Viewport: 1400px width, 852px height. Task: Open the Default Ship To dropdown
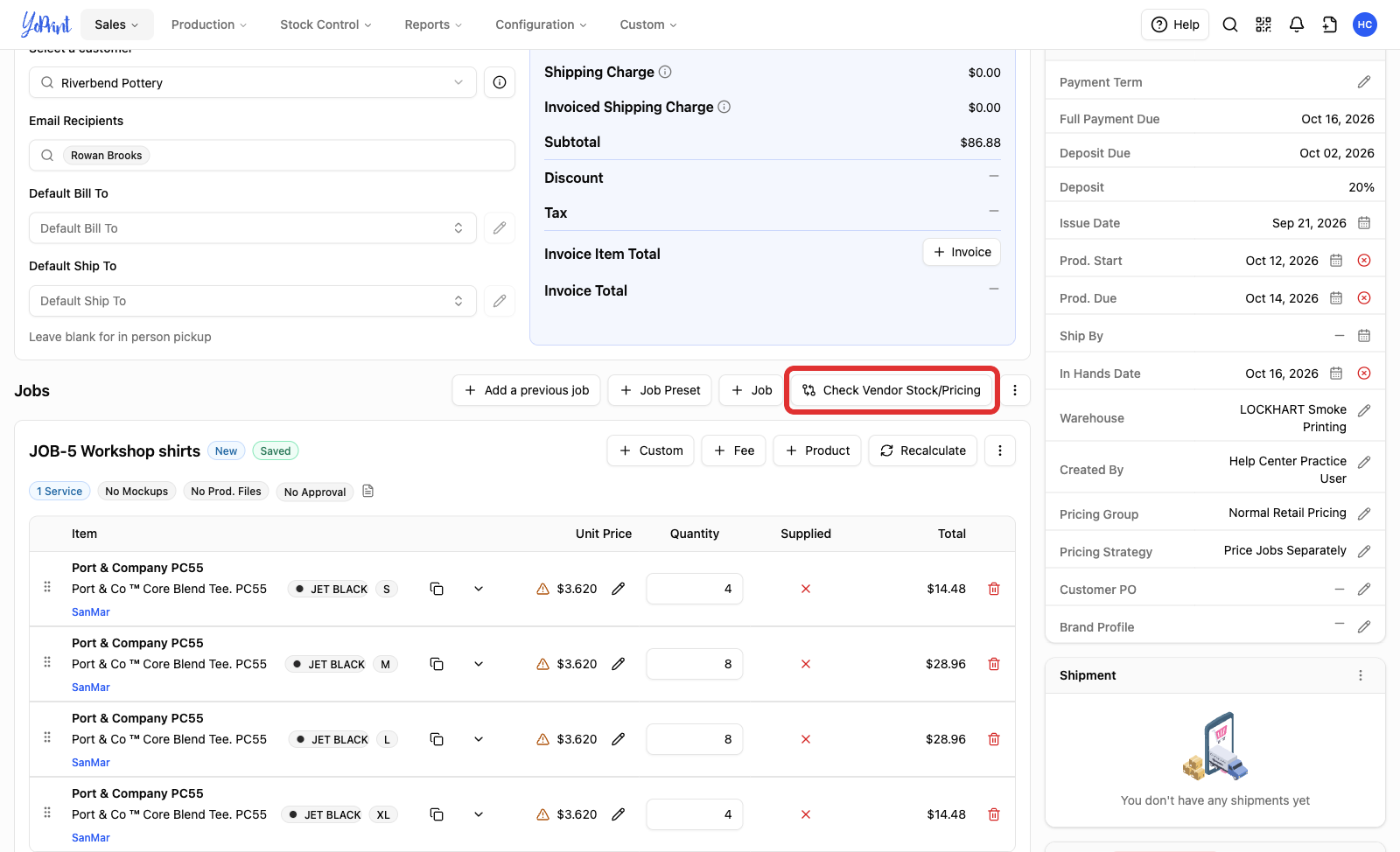(253, 301)
